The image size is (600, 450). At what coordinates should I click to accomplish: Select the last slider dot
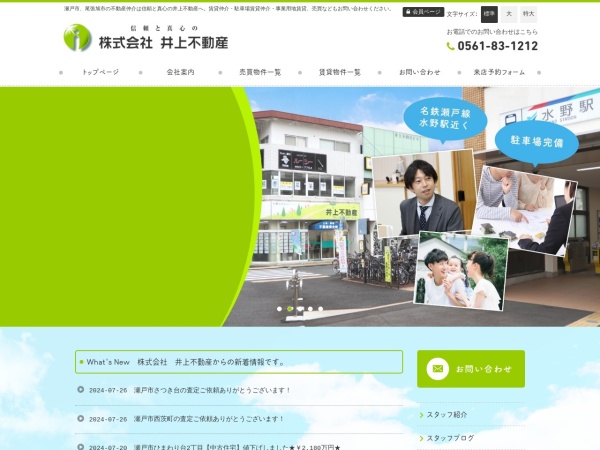pyautogui.click(x=321, y=309)
